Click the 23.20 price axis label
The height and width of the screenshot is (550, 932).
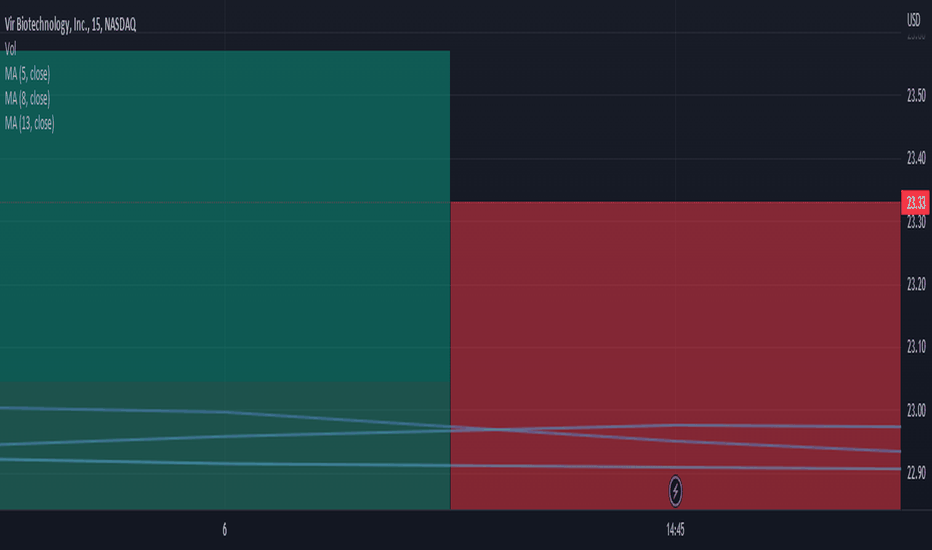(x=916, y=284)
